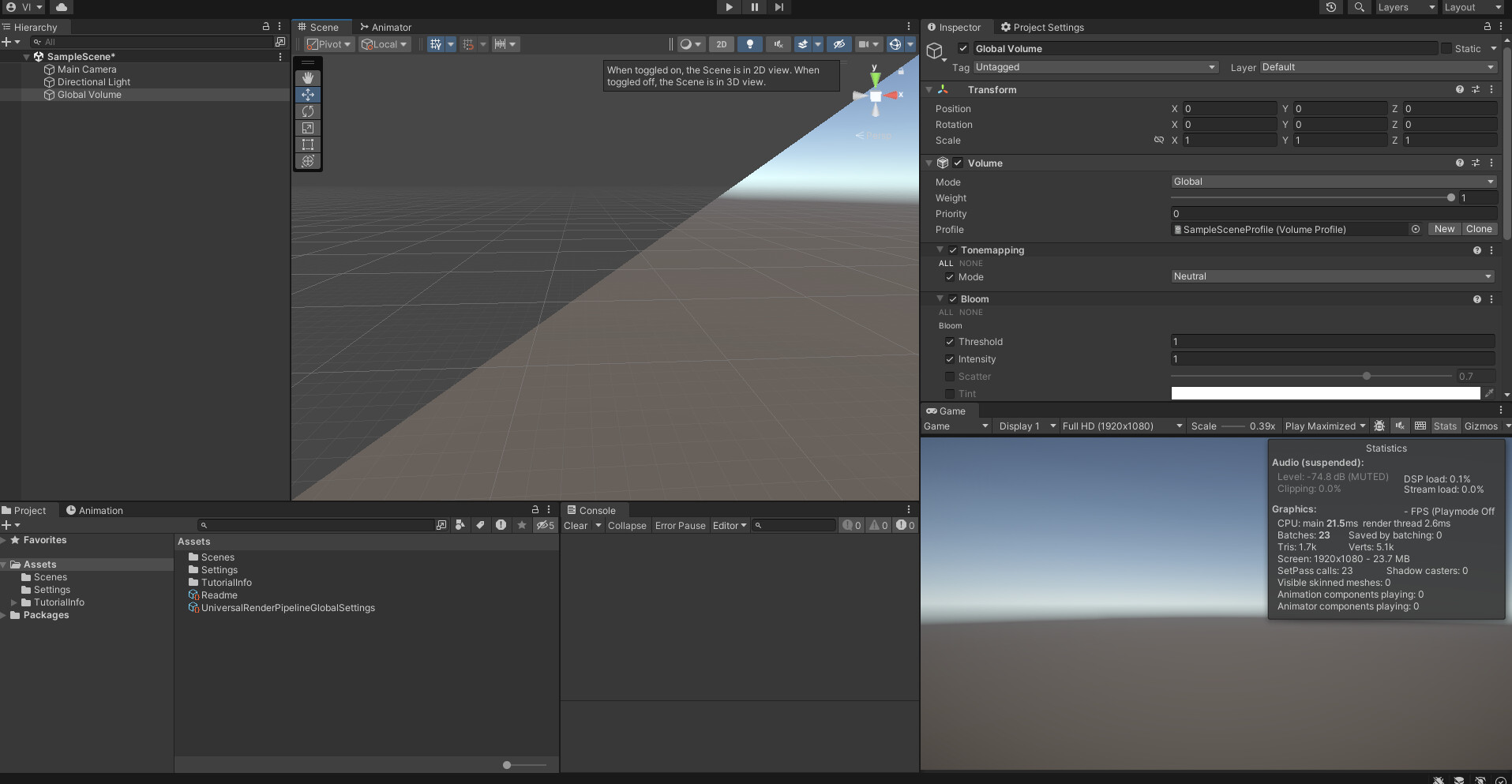This screenshot has height=784, width=1512.
Task: Click the Console search field
Action: click(x=794, y=525)
